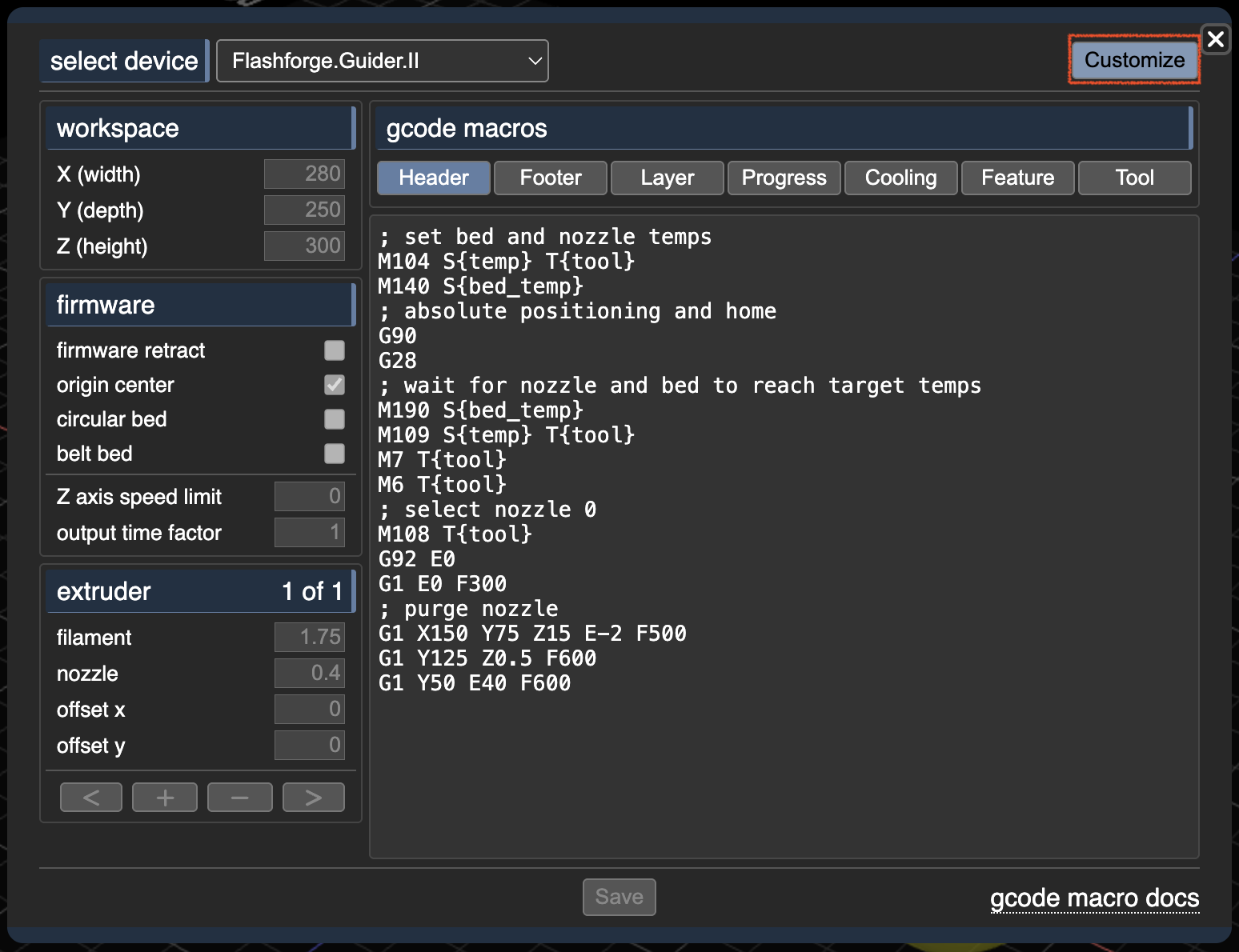Remove extruder with minus button
The width and height of the screenshot is (1239, 952).
point(239,797)
